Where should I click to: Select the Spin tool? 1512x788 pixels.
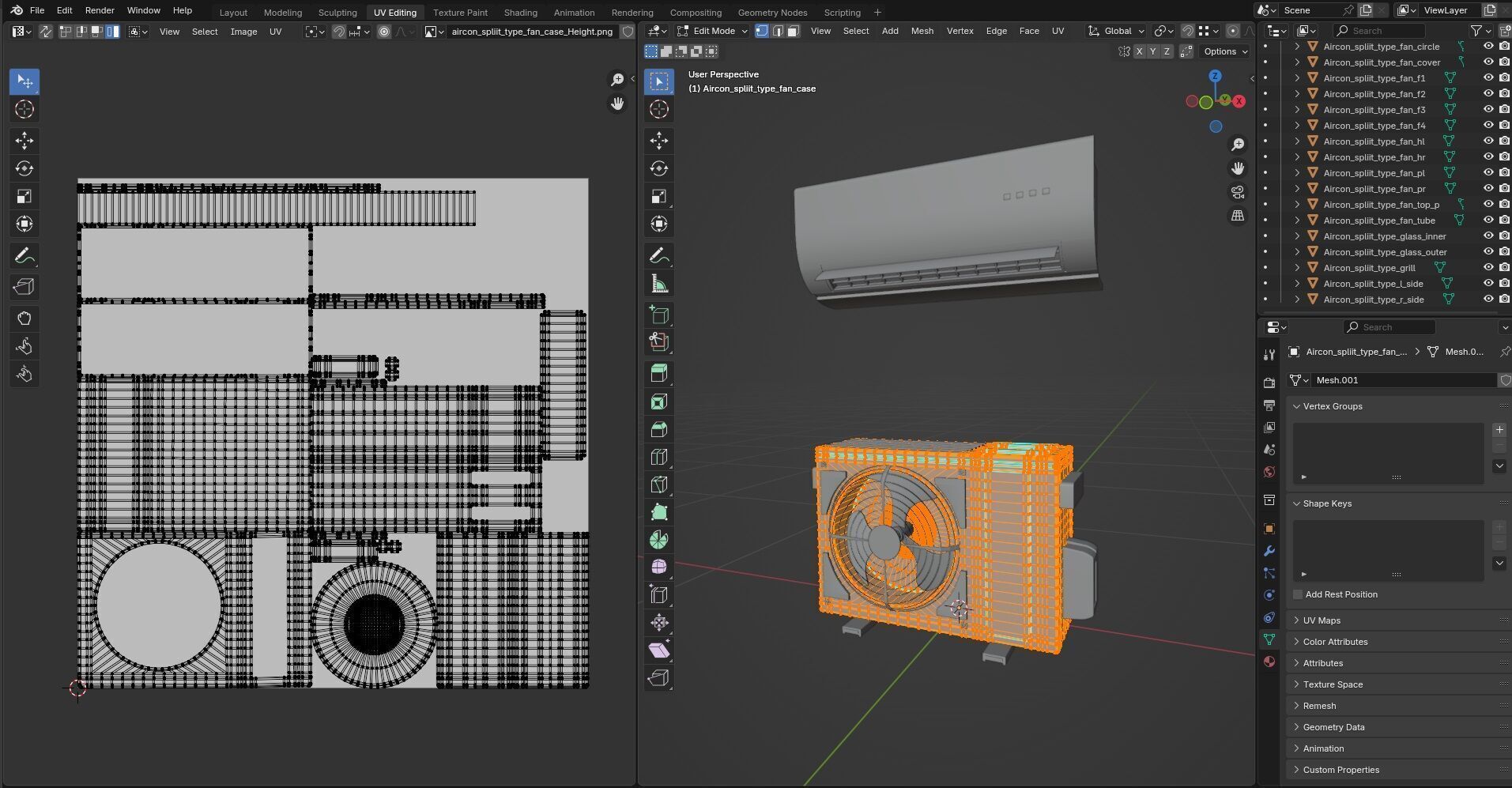659,540
